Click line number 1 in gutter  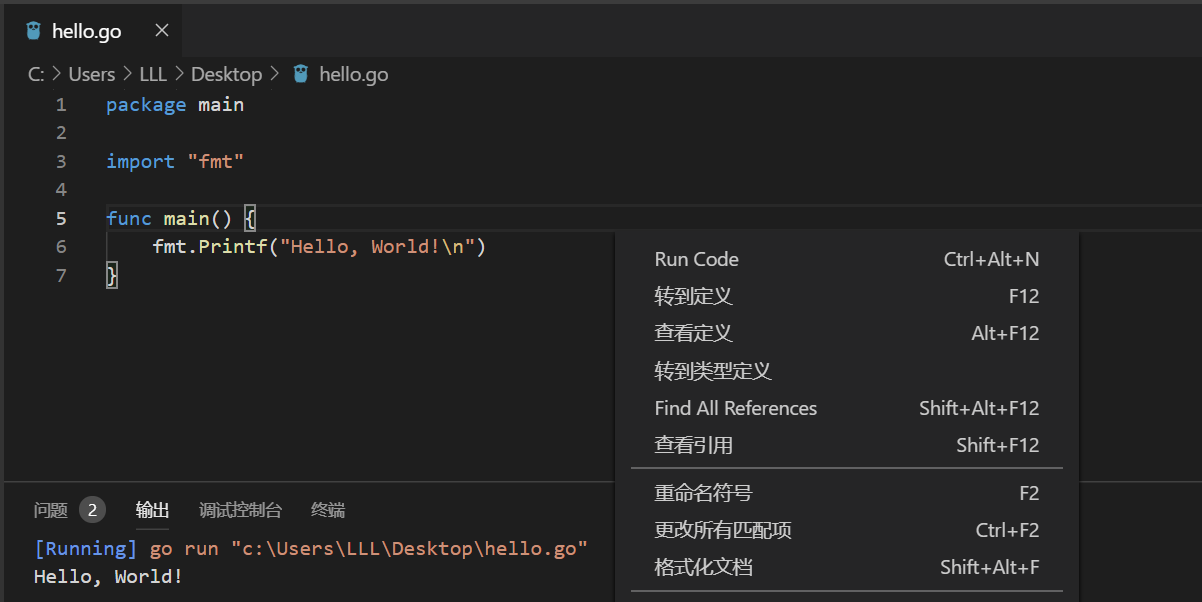point(61,105)
